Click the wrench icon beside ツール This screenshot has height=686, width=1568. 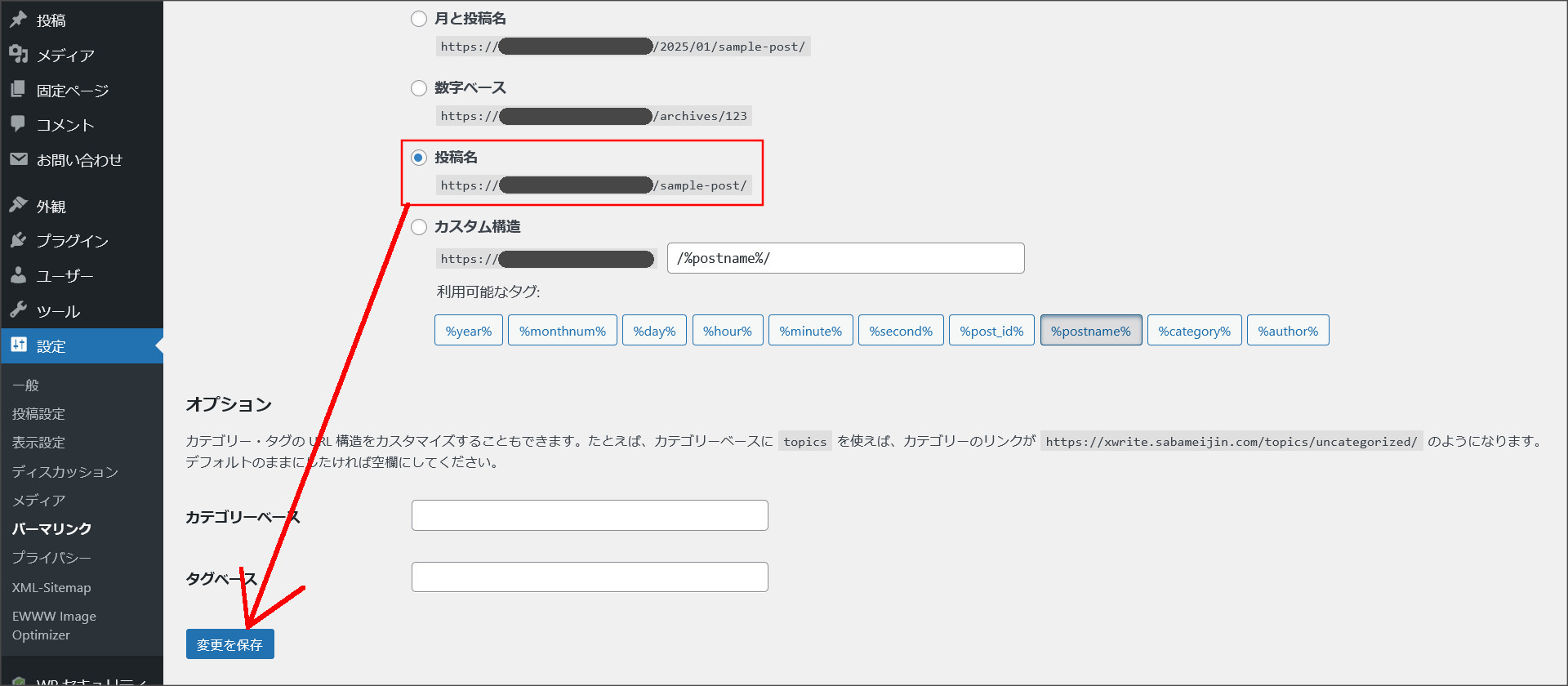[18, 310]
